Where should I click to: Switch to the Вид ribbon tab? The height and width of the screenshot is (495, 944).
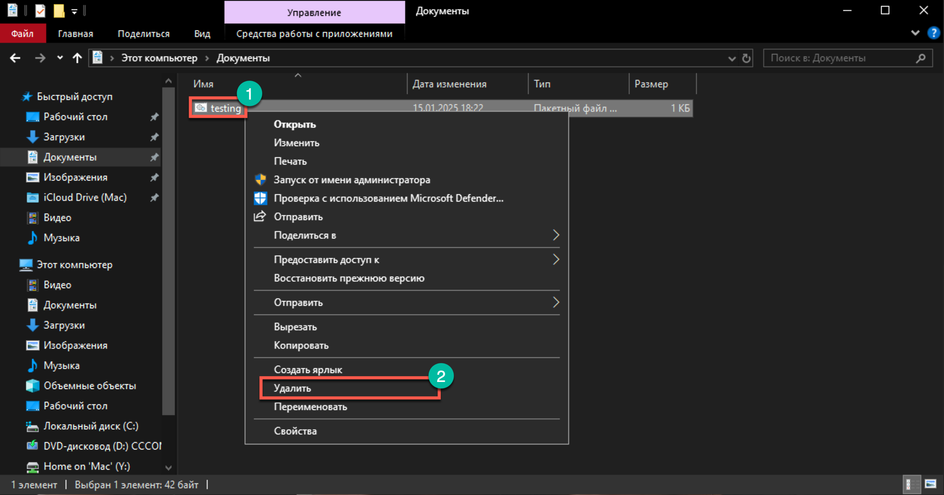coord(202,34)
